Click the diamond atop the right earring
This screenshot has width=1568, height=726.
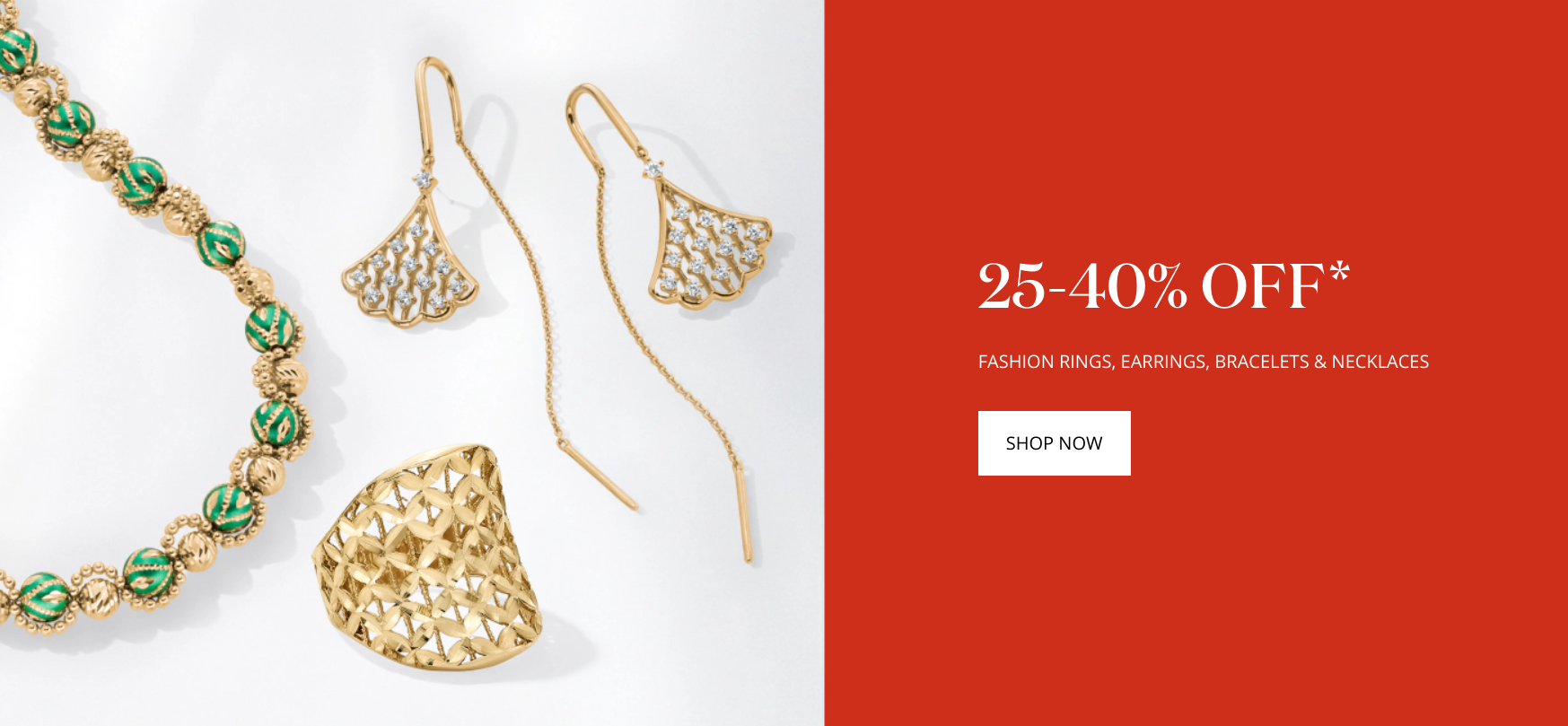653,168
